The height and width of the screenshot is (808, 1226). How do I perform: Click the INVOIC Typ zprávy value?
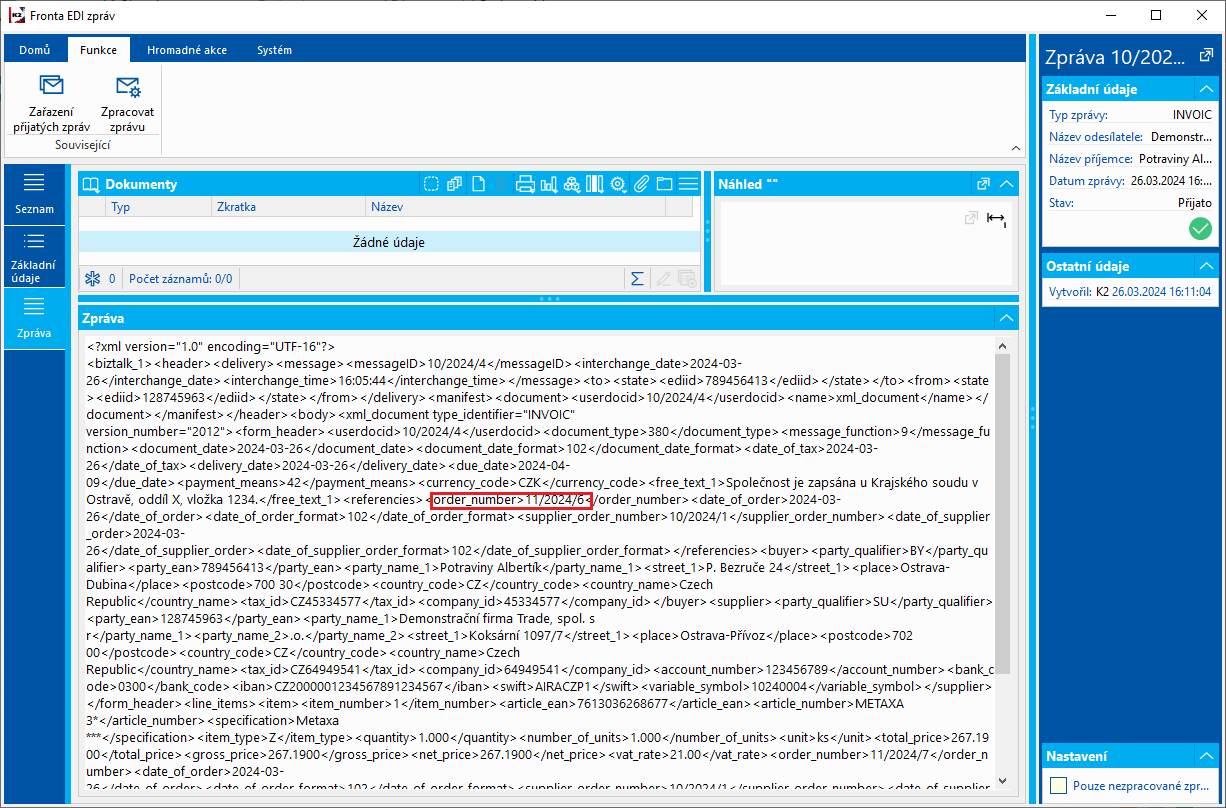pos(1192,115)
